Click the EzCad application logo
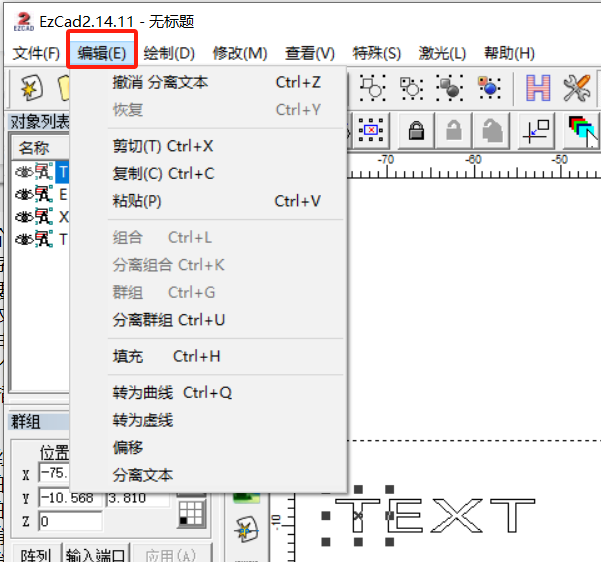Viewport: 601px width, 562px height. point(24,21)
